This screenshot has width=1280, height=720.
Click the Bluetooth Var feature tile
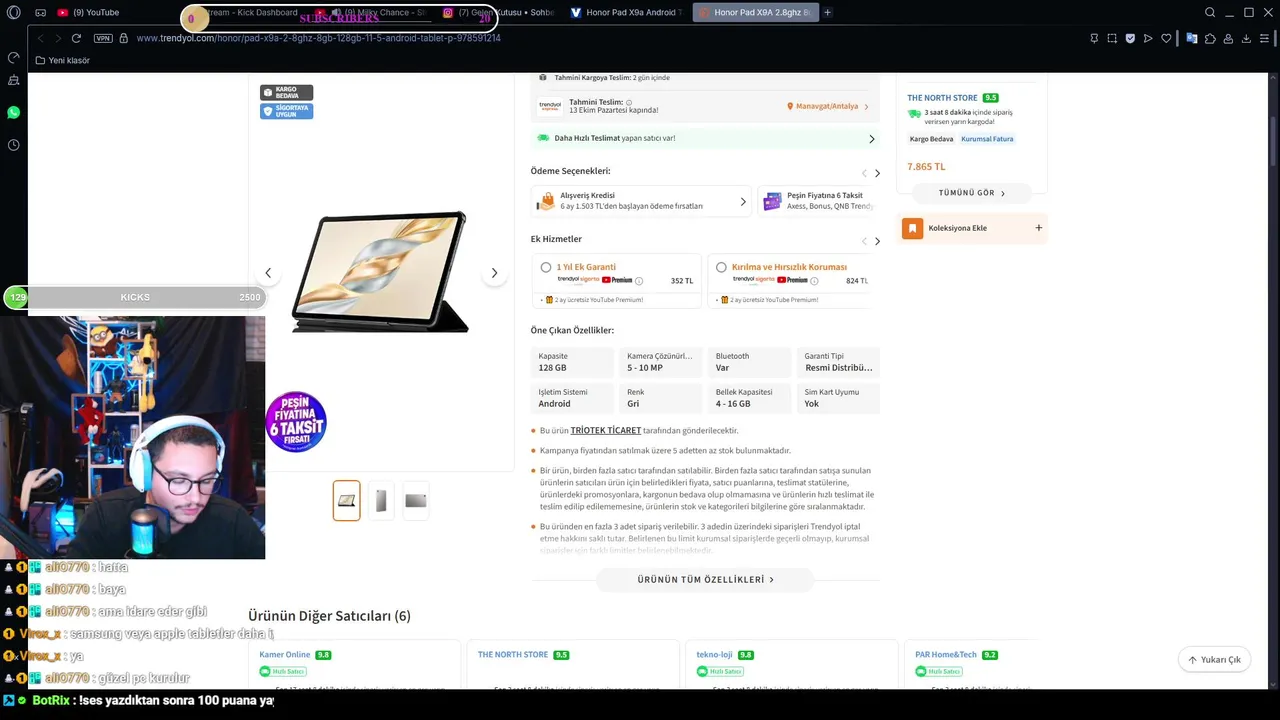749,362
